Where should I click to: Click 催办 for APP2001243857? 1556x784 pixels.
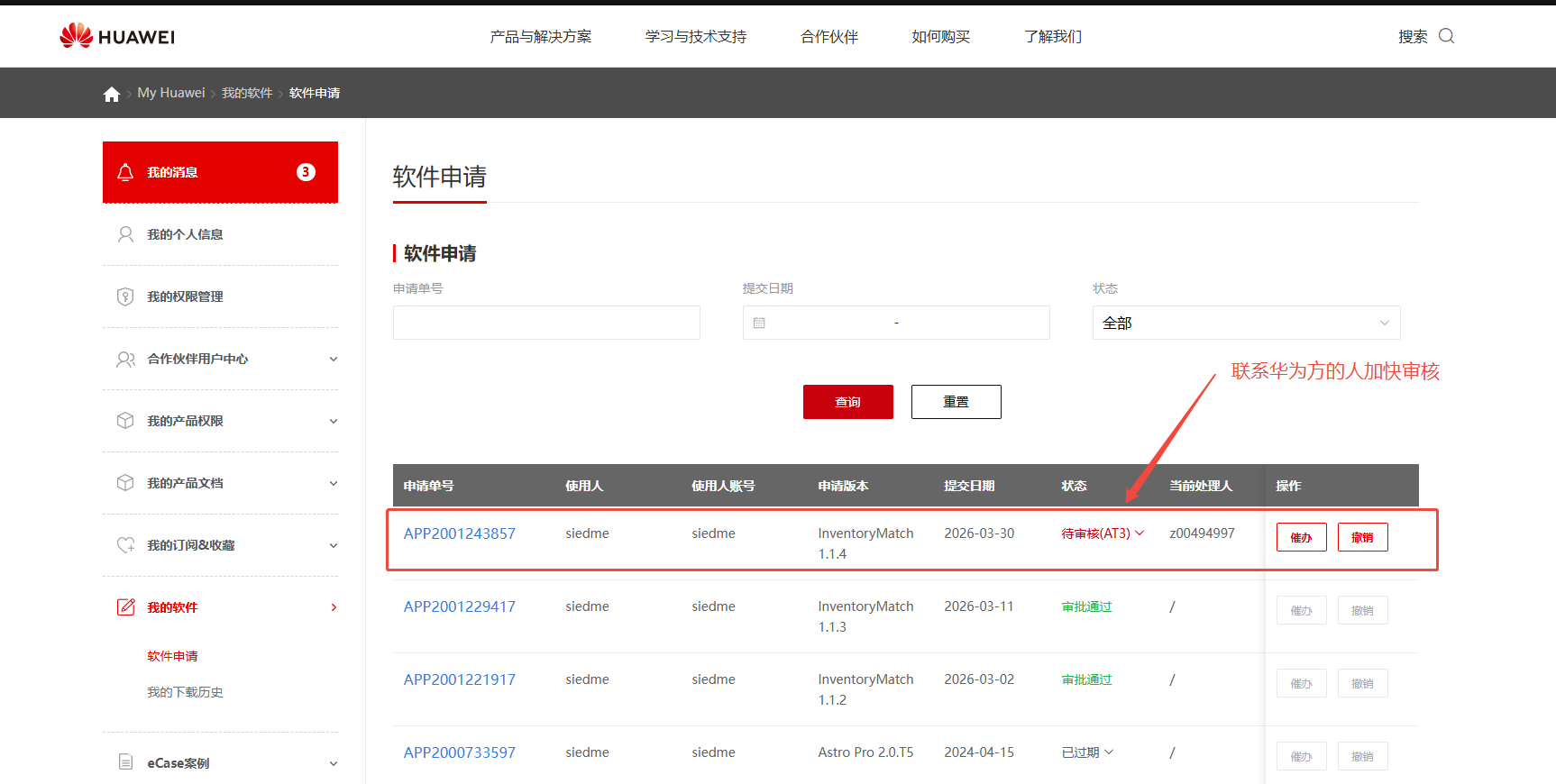click(1302, 537)
